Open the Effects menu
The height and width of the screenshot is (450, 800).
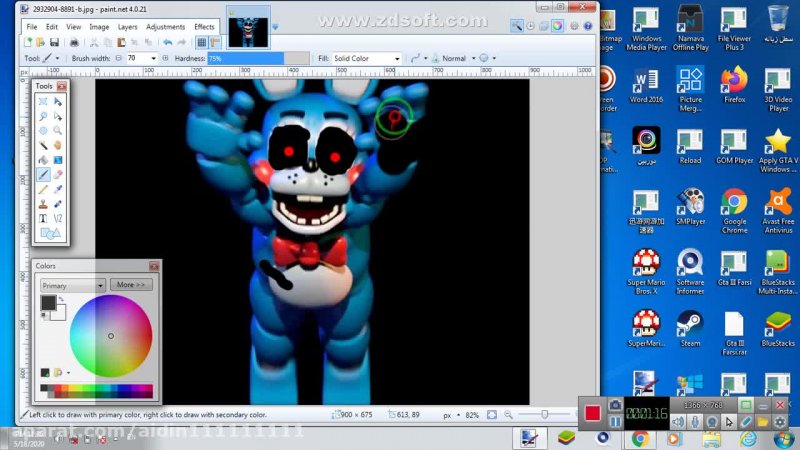[204, 27]
